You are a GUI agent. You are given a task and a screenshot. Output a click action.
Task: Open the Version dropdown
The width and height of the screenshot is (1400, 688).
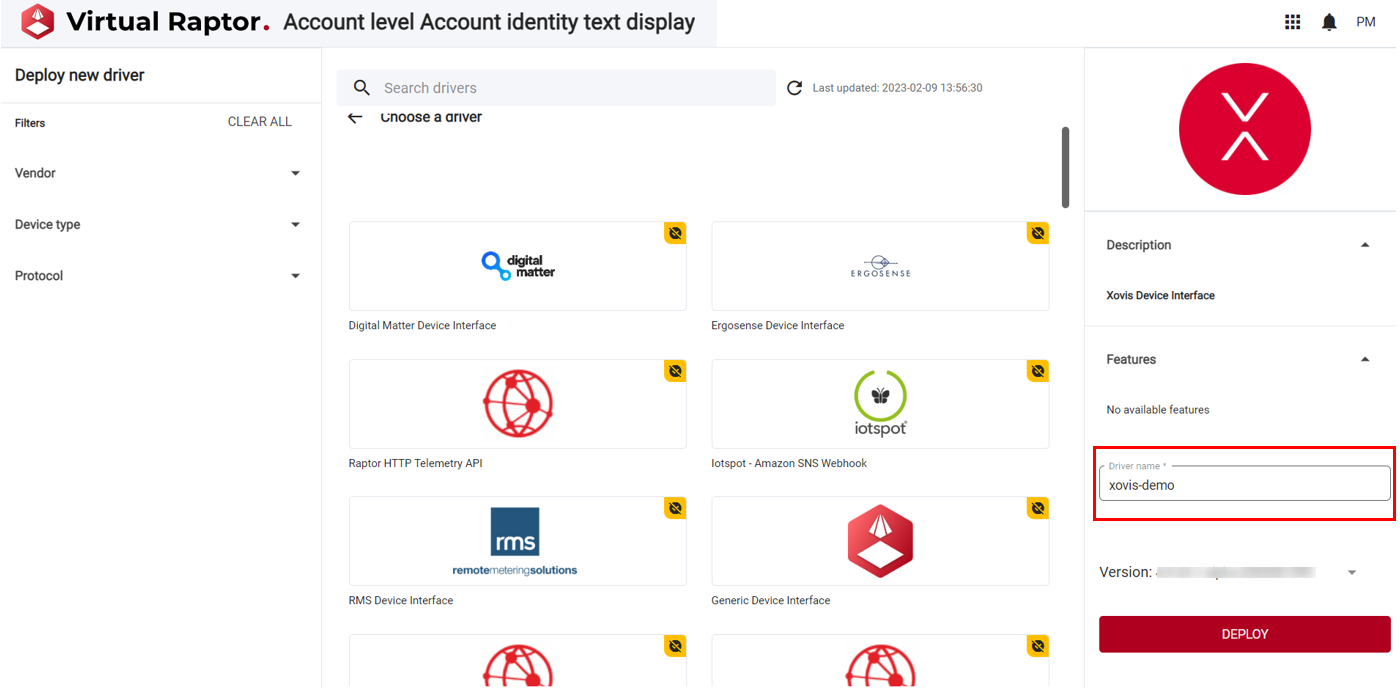(x=1352, y=571)
